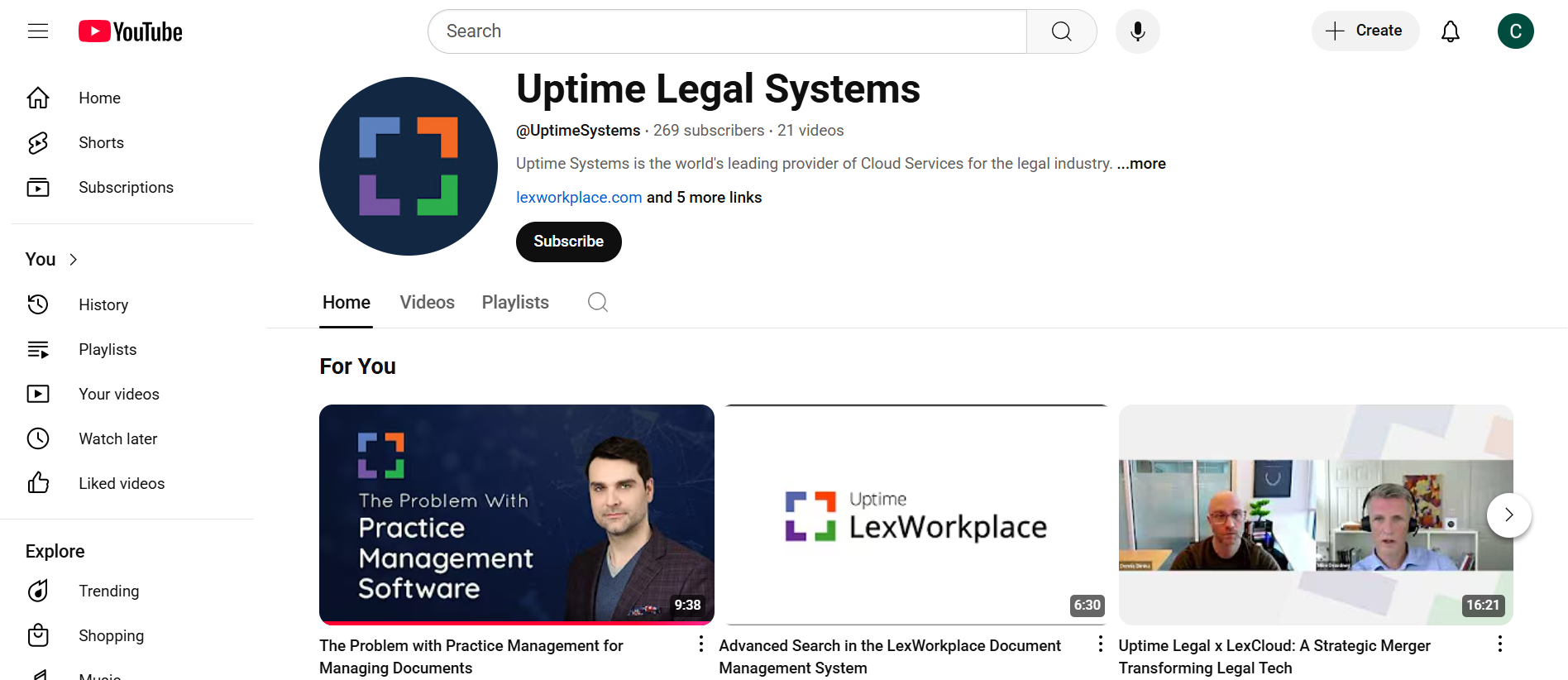Click the Shorts sidebar icon
Image resolution: width=1568 pixels, height=680 pixels.
coord(38,142)
